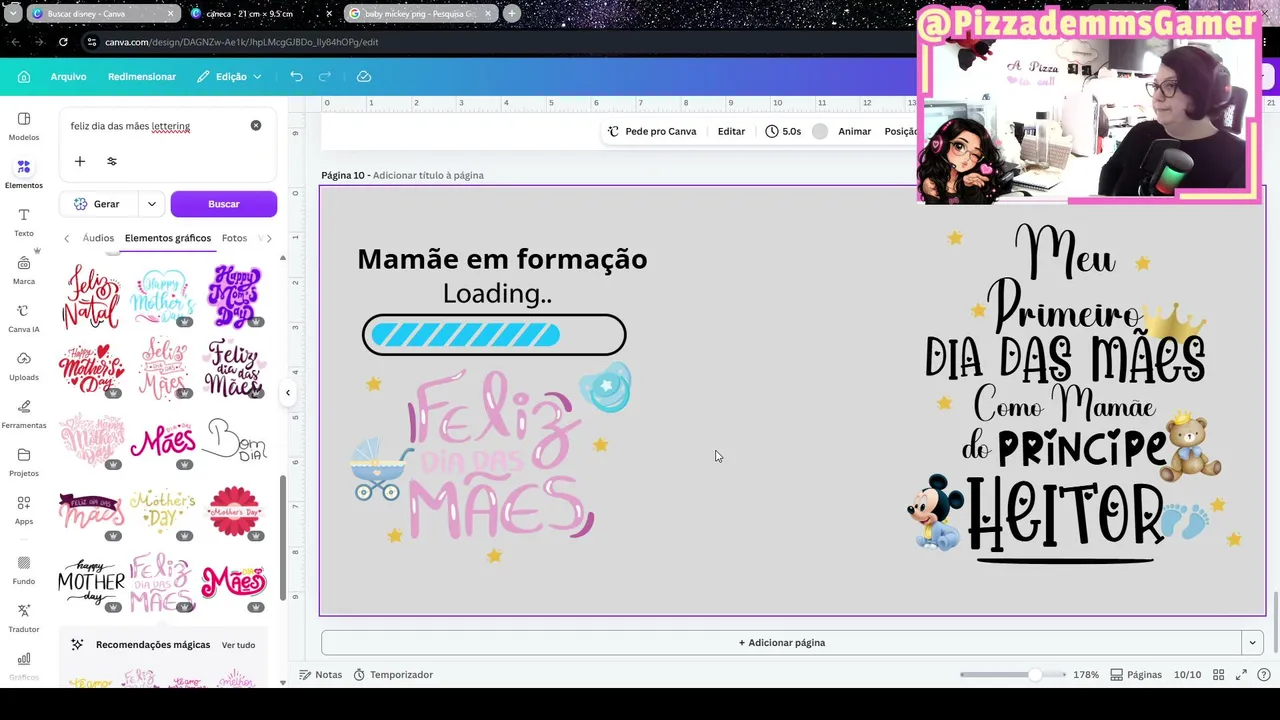
Task: Reload the browser page
Action: click(x=63, y=42)
